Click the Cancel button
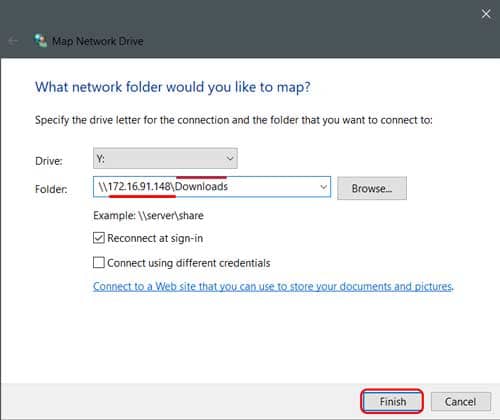The height and width of the screenshot is (420, 500). click(461, 402)
